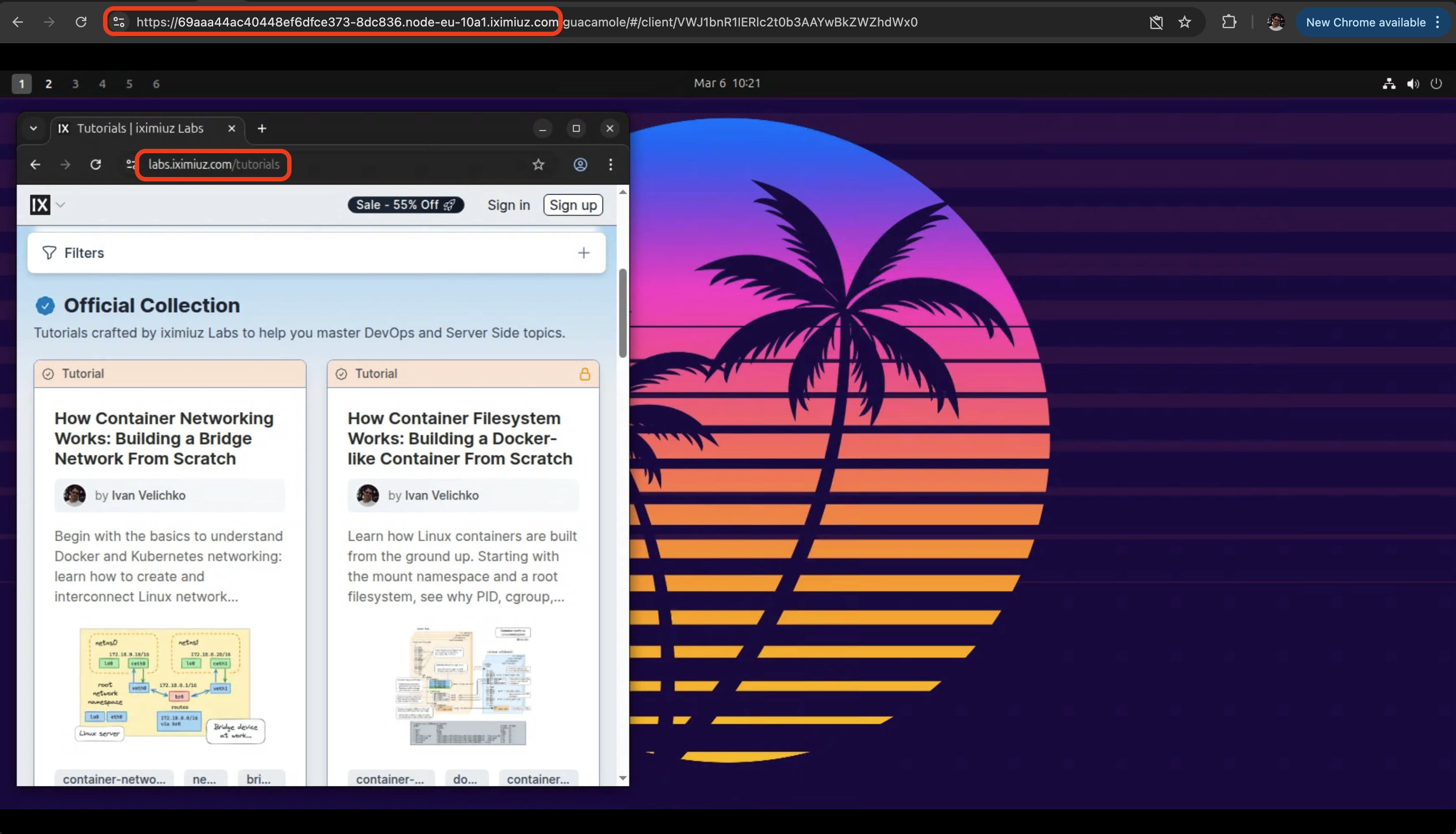Switch to workspace 2 in top bar
Viewport: 1456px width, 834px height.
tap(49, 84)
